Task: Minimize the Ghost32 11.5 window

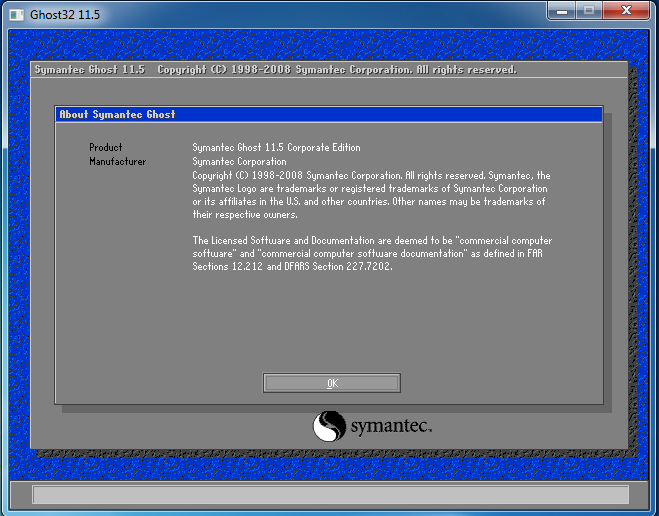Action: pyautogui.click(x=562, y=11)
